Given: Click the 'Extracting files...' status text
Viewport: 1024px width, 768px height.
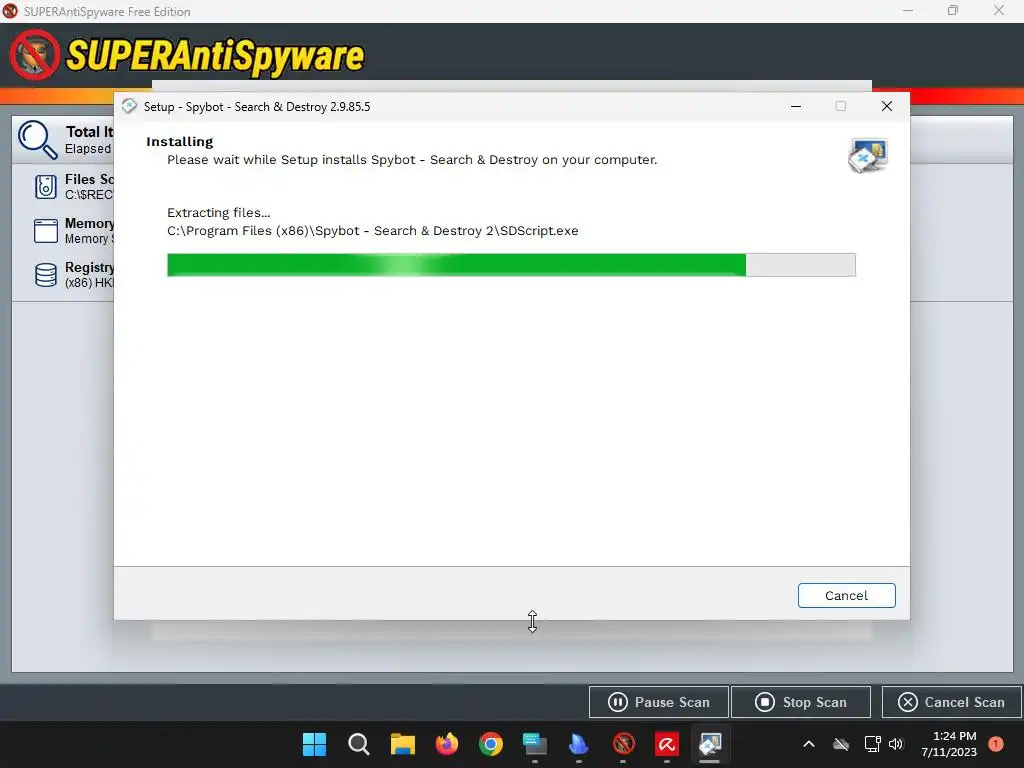Looking at the screenshot, I should (219, 212).
